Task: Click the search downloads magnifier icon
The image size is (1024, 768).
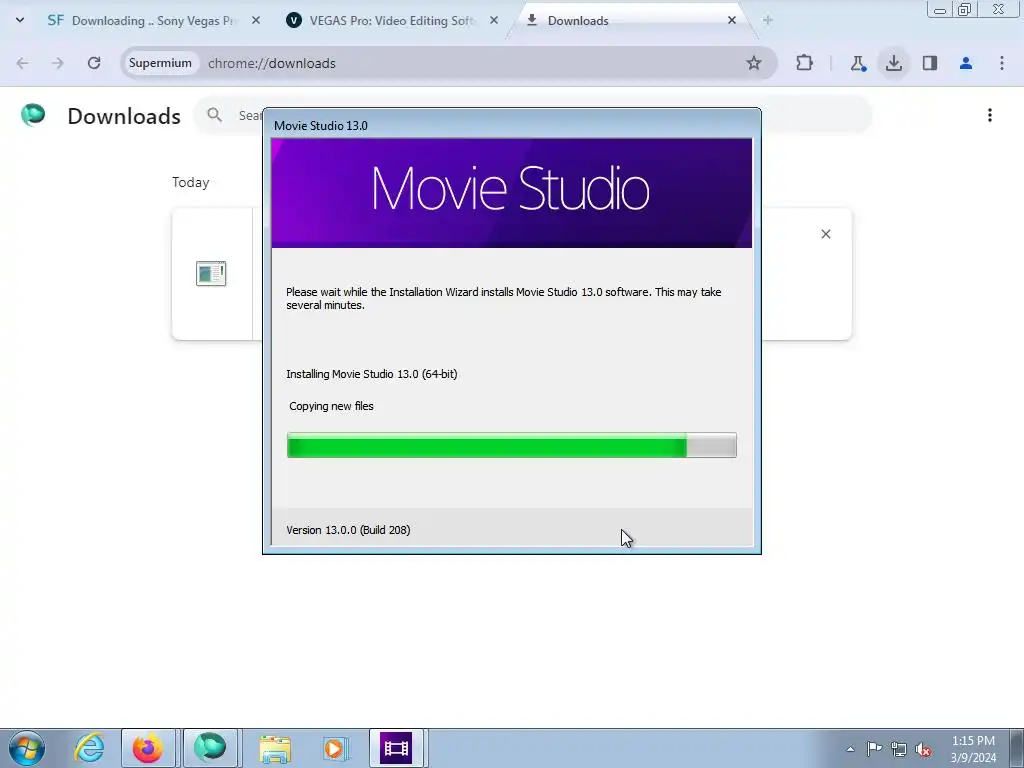Action: point(214,115)
